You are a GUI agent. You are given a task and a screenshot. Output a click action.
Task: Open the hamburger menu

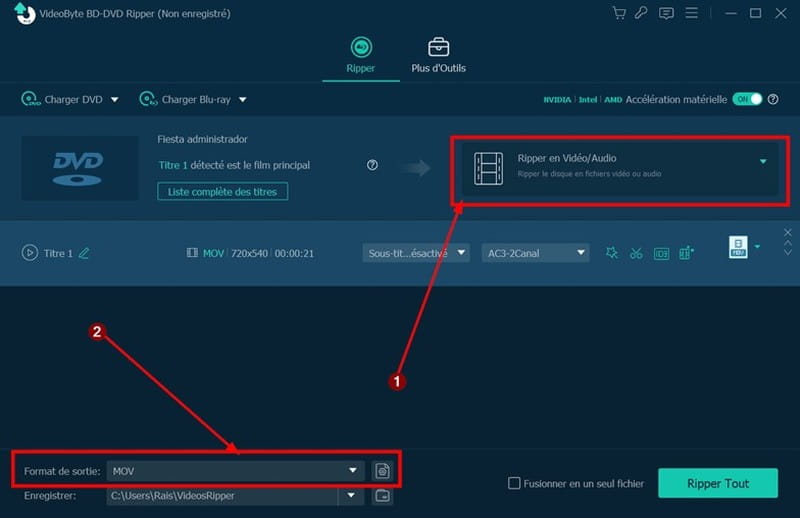691,13
